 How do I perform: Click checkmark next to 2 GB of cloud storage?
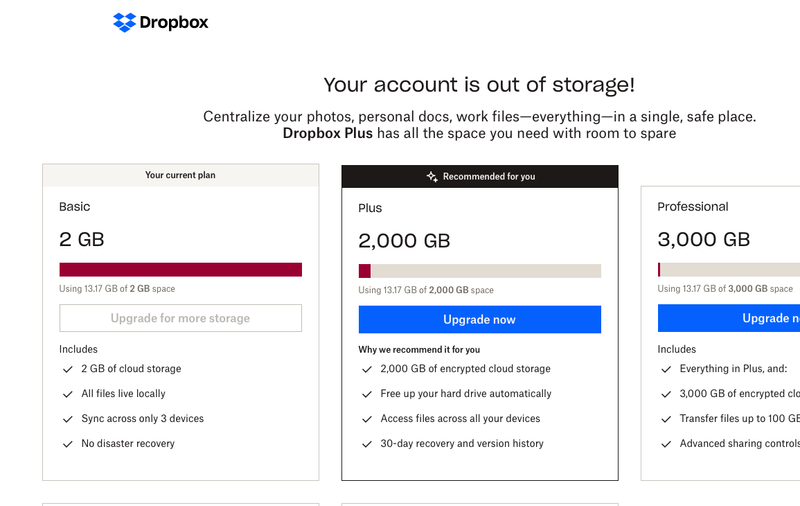coord(67,369)
